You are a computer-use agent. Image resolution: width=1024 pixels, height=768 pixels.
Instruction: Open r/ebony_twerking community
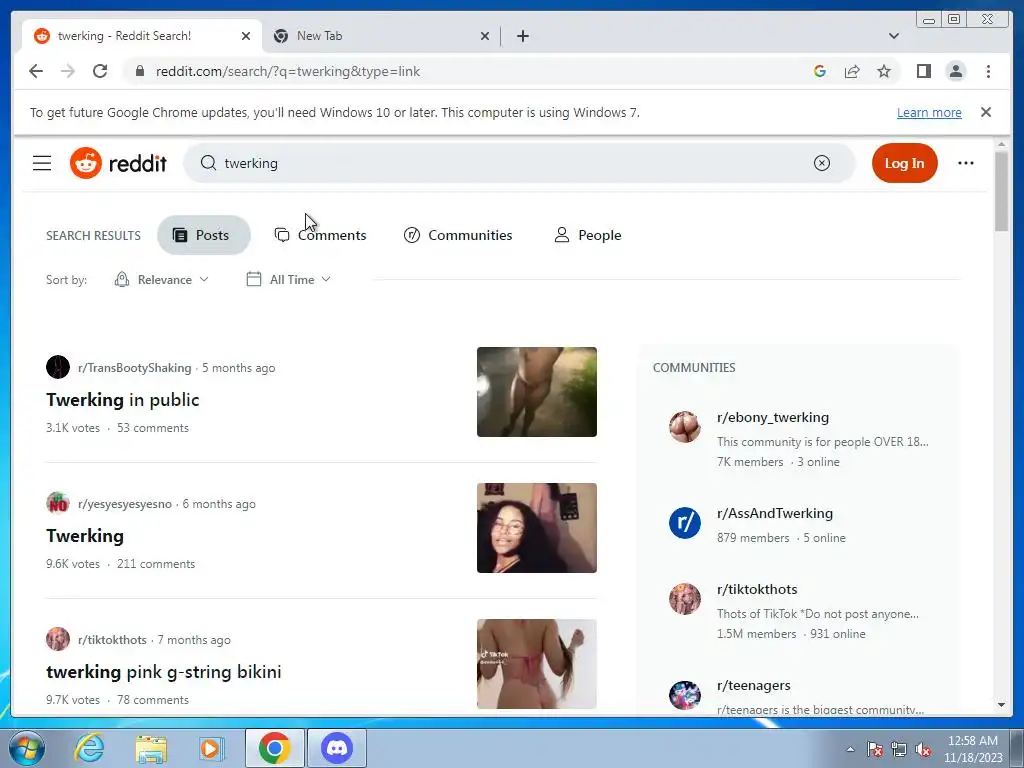pos(773,417)
